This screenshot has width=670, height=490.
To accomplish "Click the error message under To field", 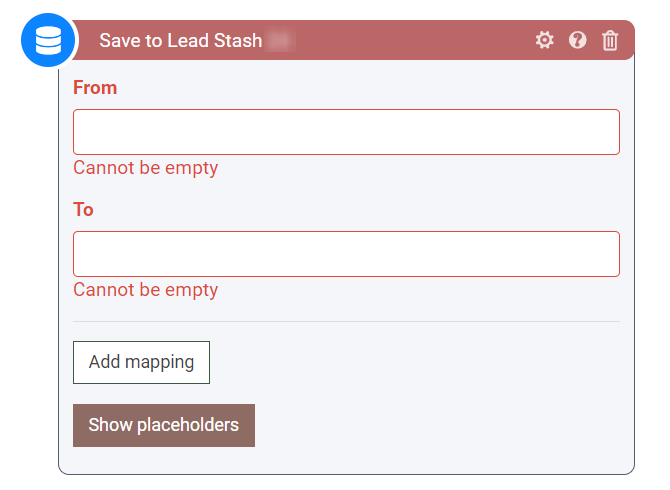I will [x=145, y=290].
